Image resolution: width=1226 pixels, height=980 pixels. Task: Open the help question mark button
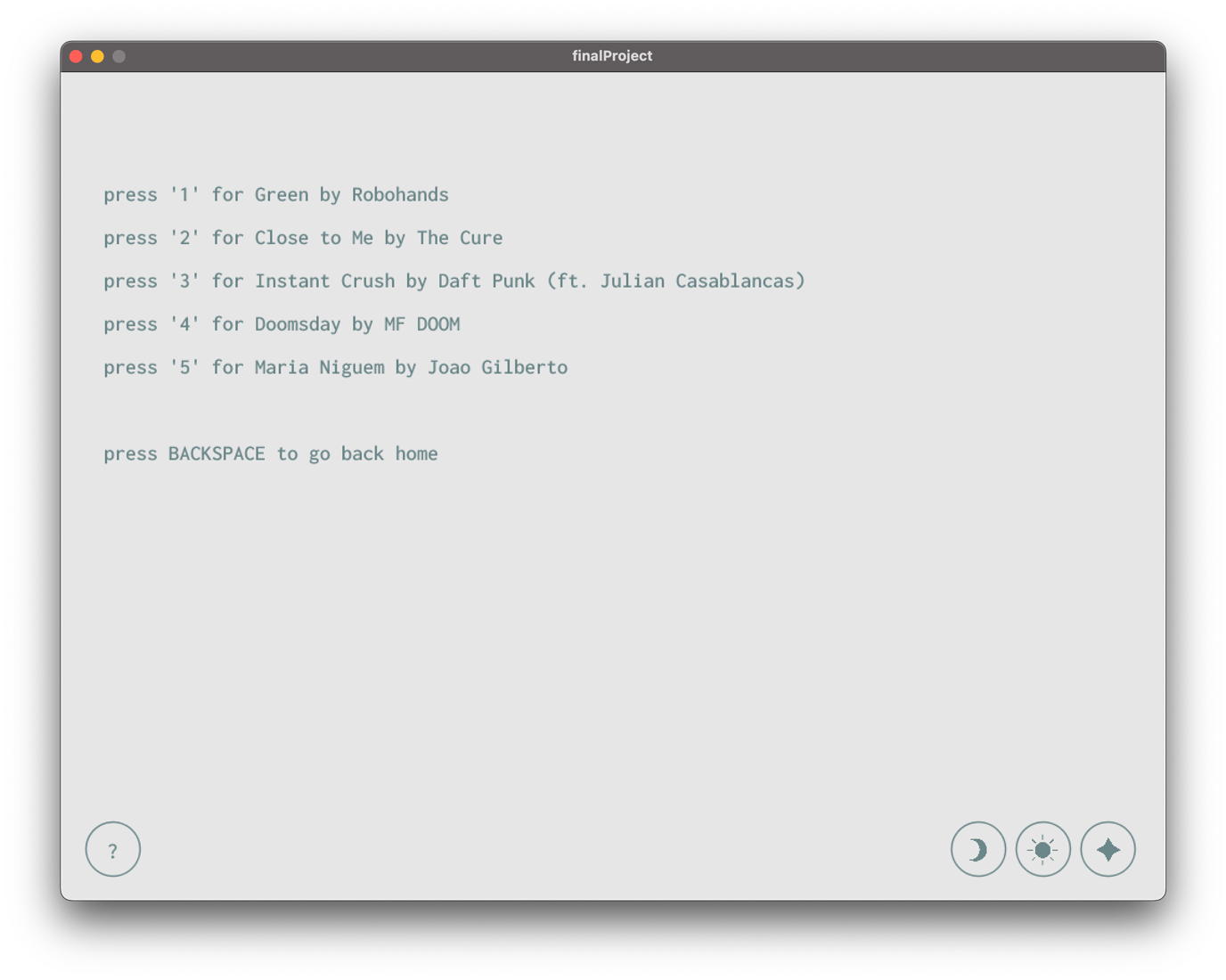click(113, 849)
